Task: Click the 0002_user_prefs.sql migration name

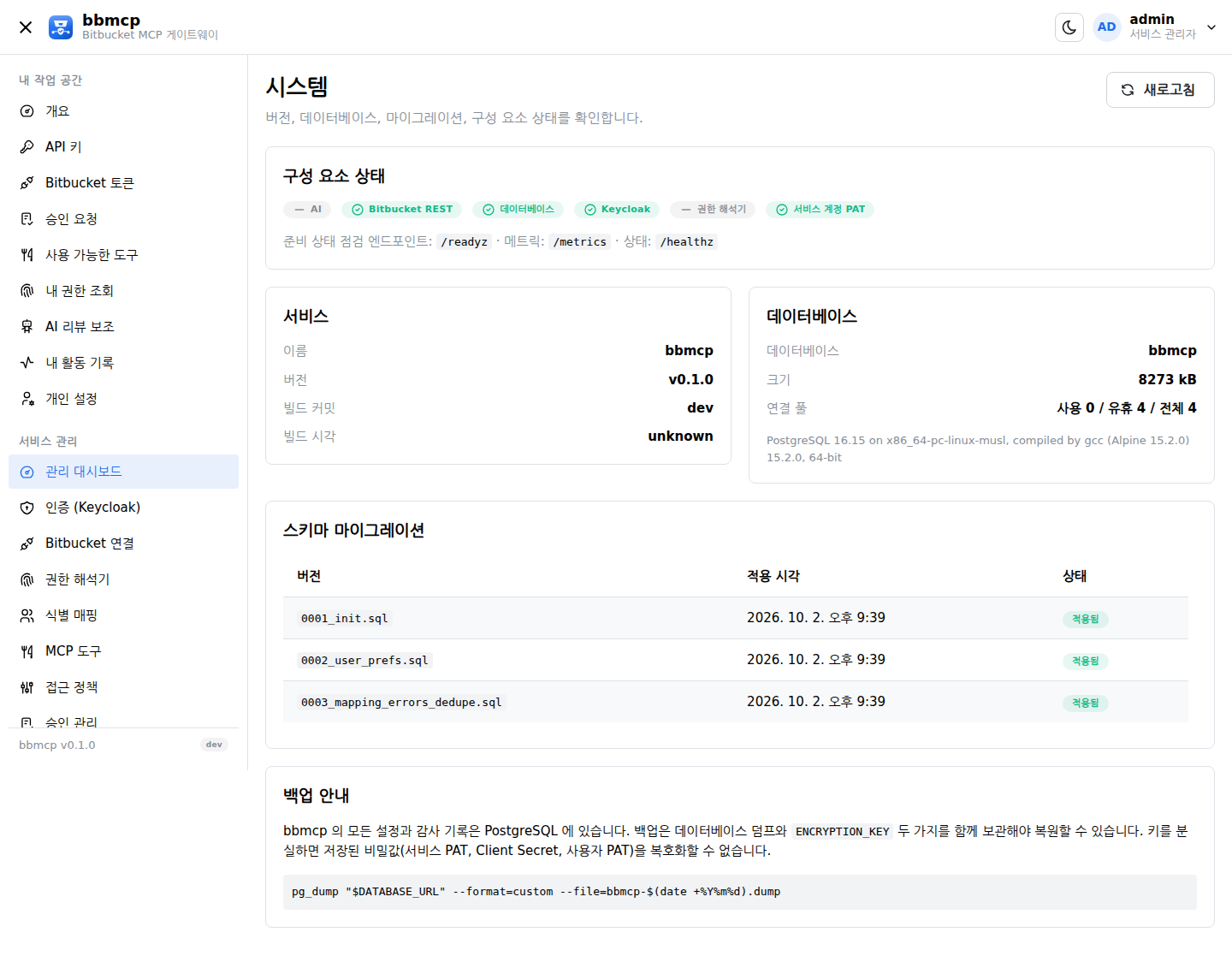Action: tap(364, 661)
